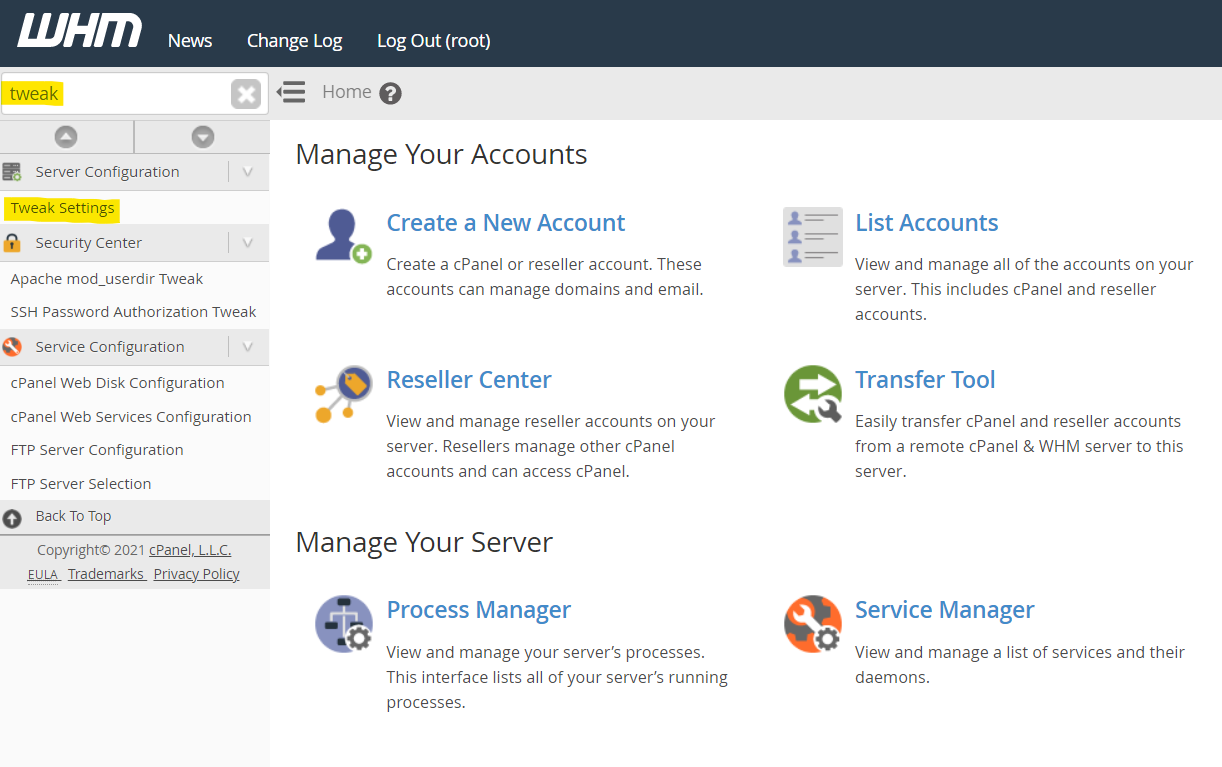This screenshot has height=767, width=1222.
Task: Click the Manage Your Server heading text
Action: coord(424,542)
